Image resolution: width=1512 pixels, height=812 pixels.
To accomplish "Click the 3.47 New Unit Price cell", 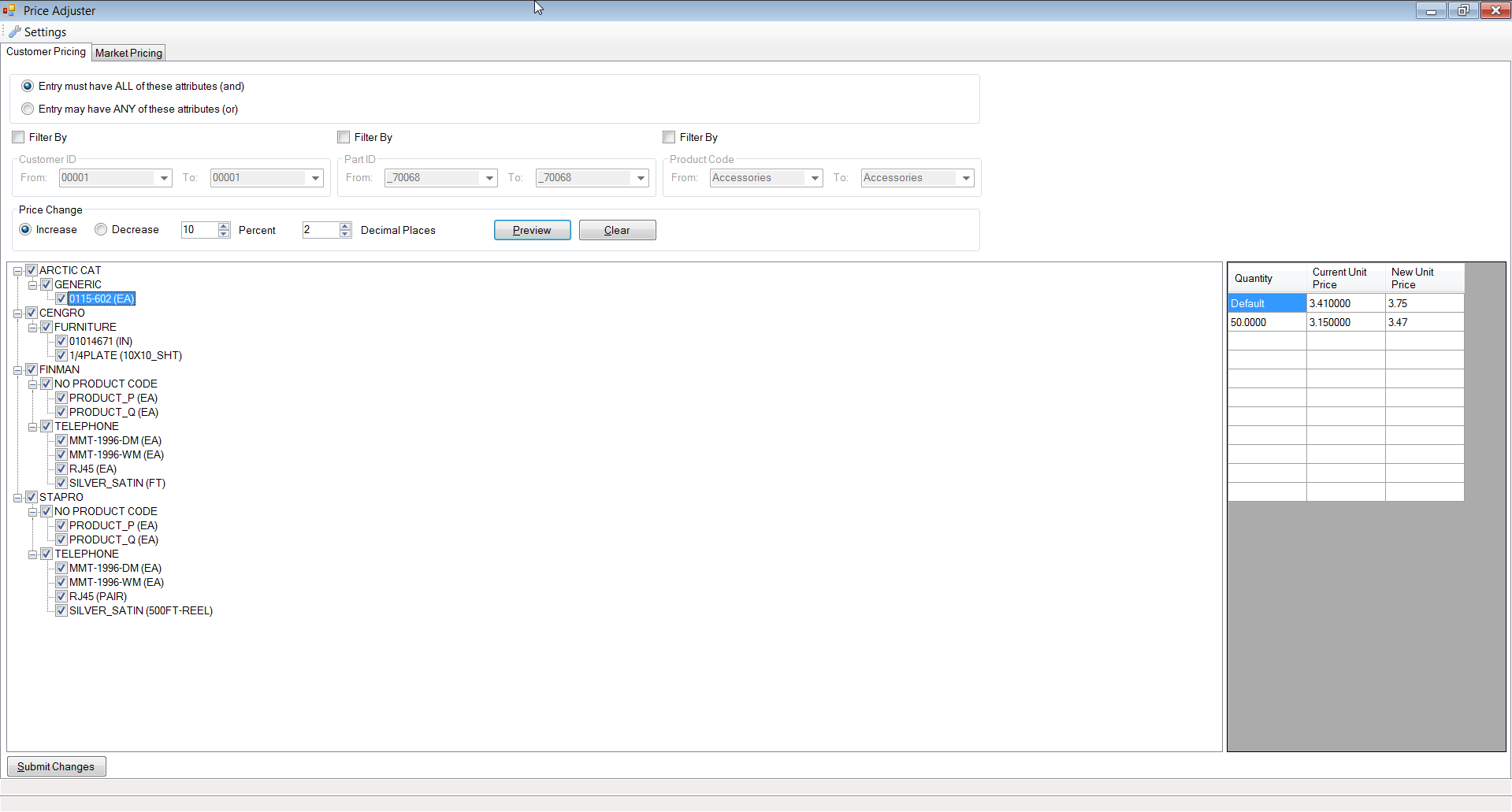I will tap(1423, 322).
